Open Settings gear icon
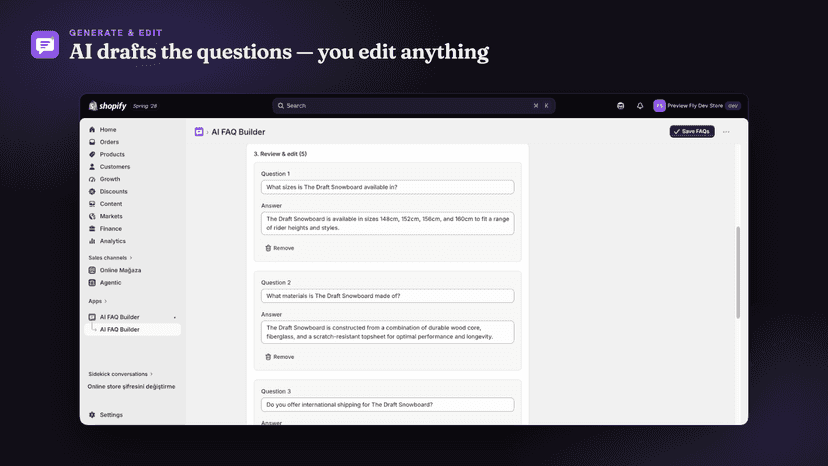The width and height of the screenshot is (828, 466). (92, 415)
